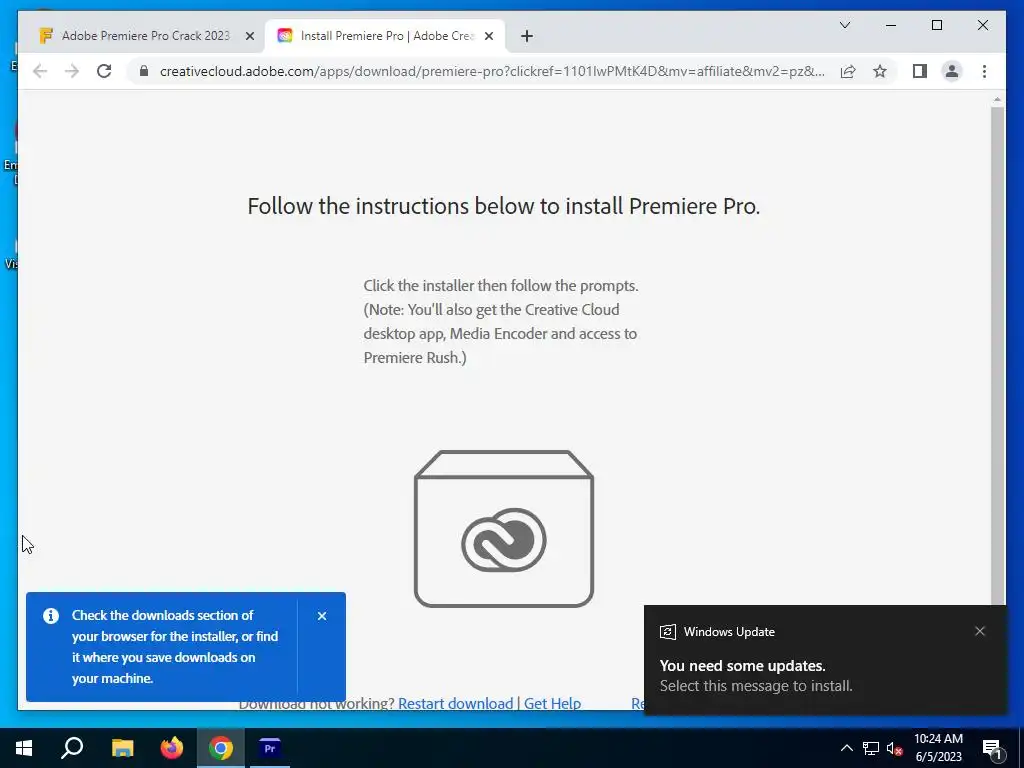Bookmark this page with the star icon
This screenshot has height=768, width=1024.
pyautogui.click(x=880, y=71)
